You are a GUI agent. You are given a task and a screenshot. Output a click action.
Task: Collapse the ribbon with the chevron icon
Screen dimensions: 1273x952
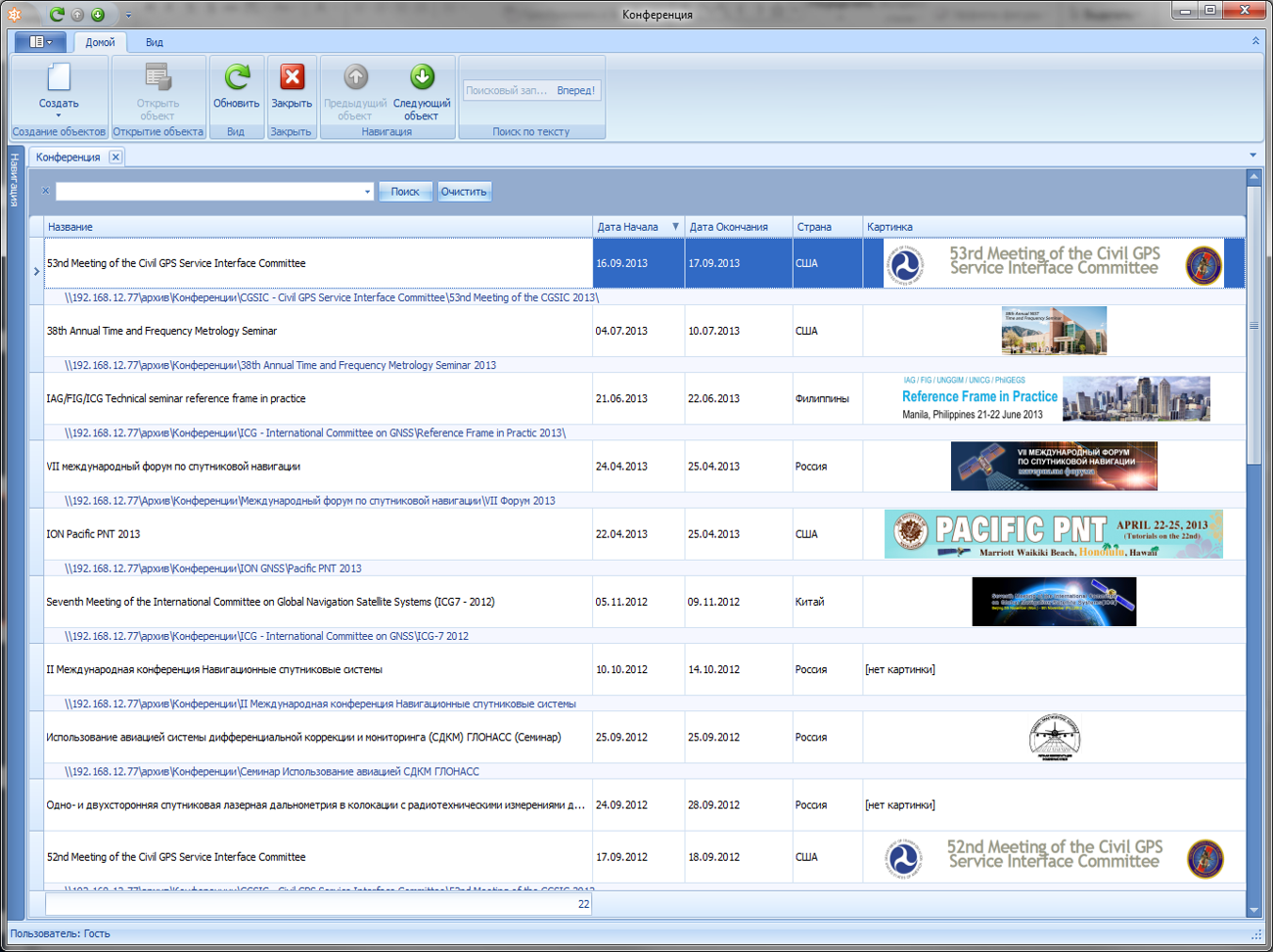[x=1255, y=41]
